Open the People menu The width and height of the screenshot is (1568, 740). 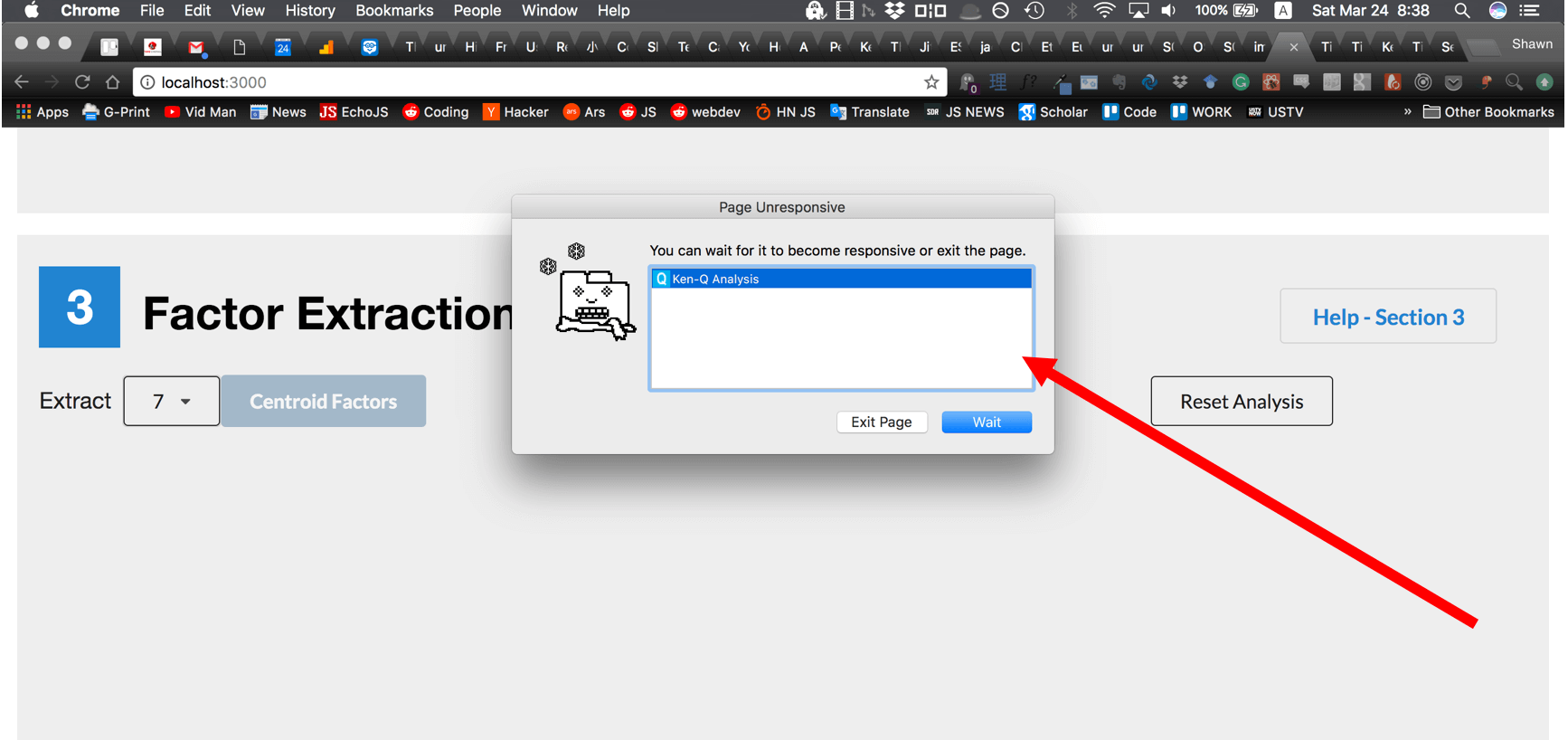(477, 11)
